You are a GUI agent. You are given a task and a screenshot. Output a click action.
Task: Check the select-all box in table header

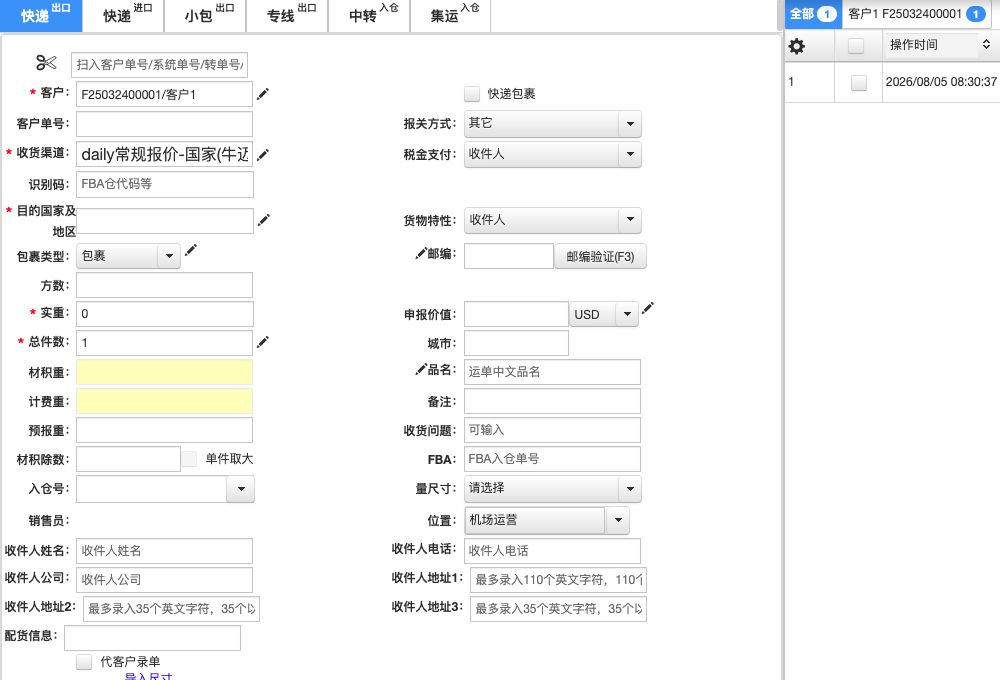coord(856,46)
